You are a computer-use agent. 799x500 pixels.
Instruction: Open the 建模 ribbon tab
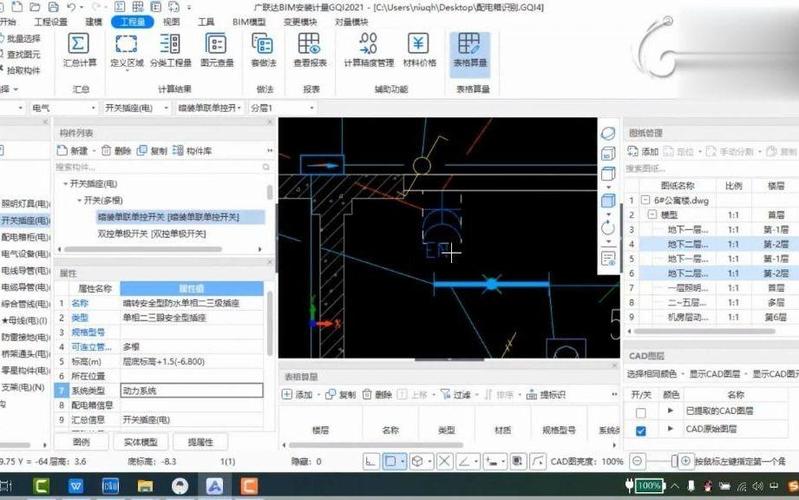click(94, 22)
